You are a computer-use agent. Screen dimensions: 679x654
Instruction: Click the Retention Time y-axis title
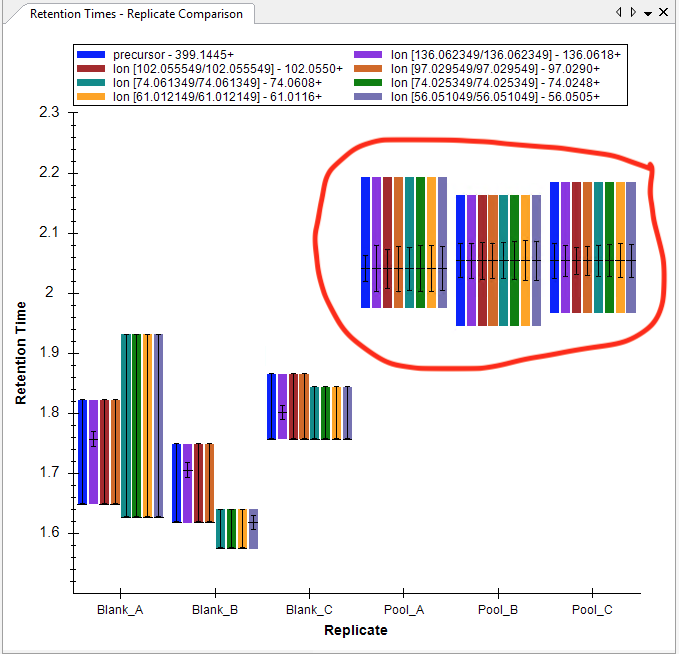pos(21,353)
